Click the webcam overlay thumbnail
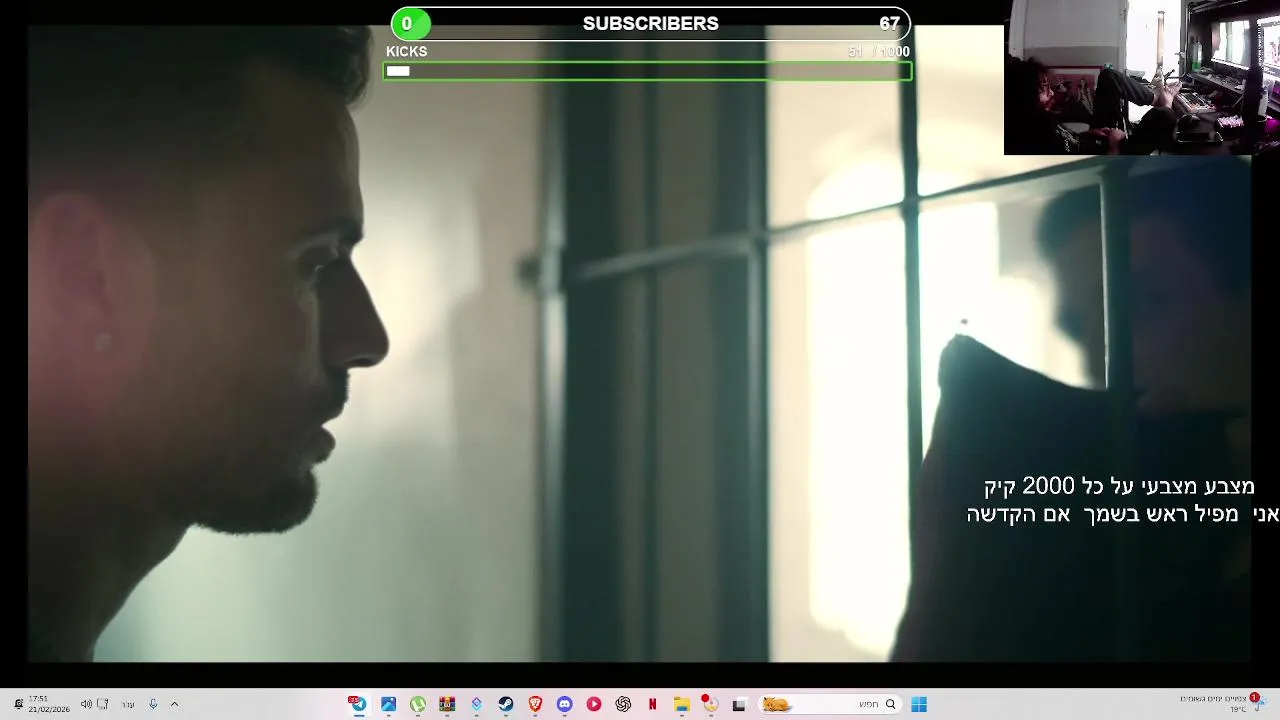This screenshot has width=1280, height=720. (1142, 77)
